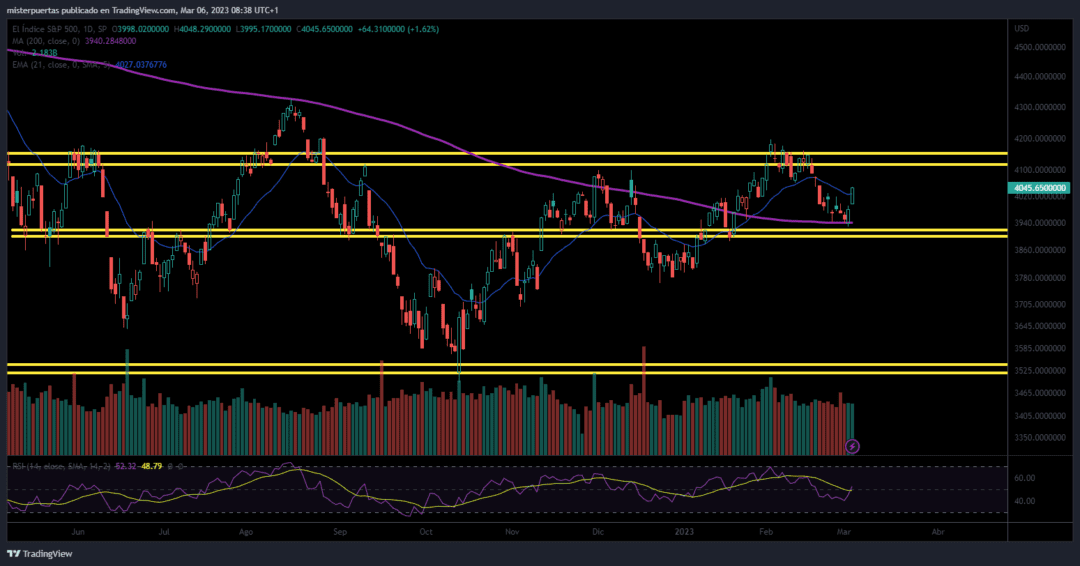1080x566 pixels.
Task: Click the Jun label on time axis
Action: [78, 532]
